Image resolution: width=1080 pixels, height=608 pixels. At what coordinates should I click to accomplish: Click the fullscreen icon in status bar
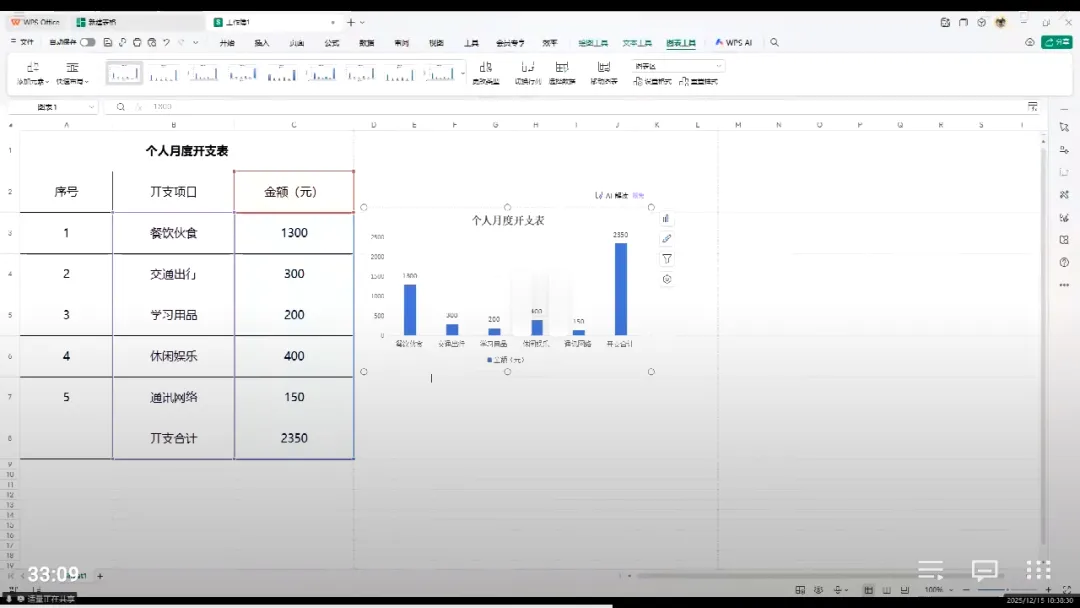click(1067, 590)
